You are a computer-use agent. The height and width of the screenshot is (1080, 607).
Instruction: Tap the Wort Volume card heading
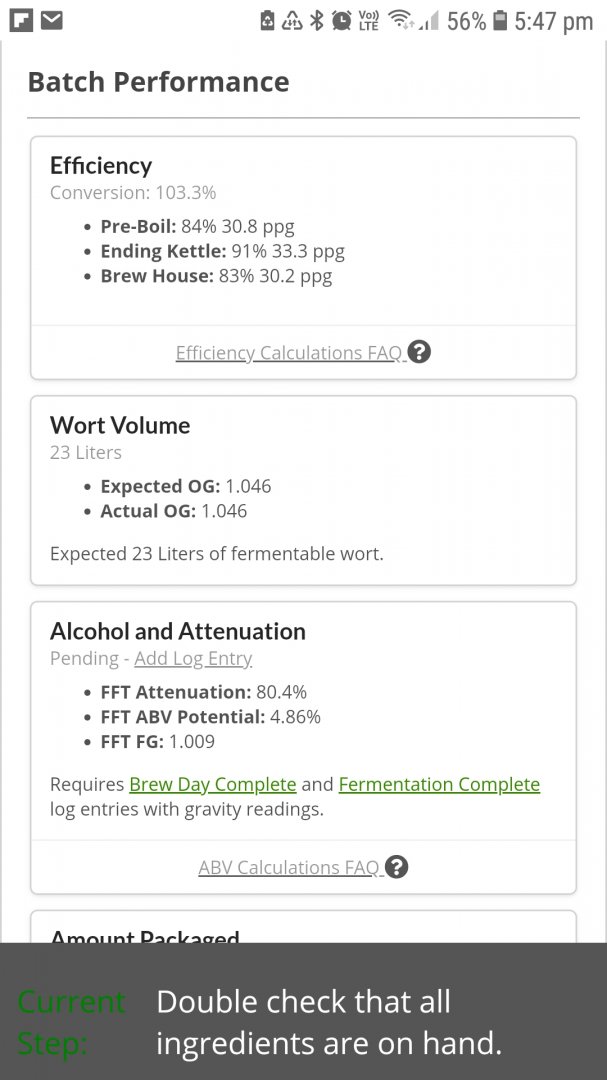[120, 425]
